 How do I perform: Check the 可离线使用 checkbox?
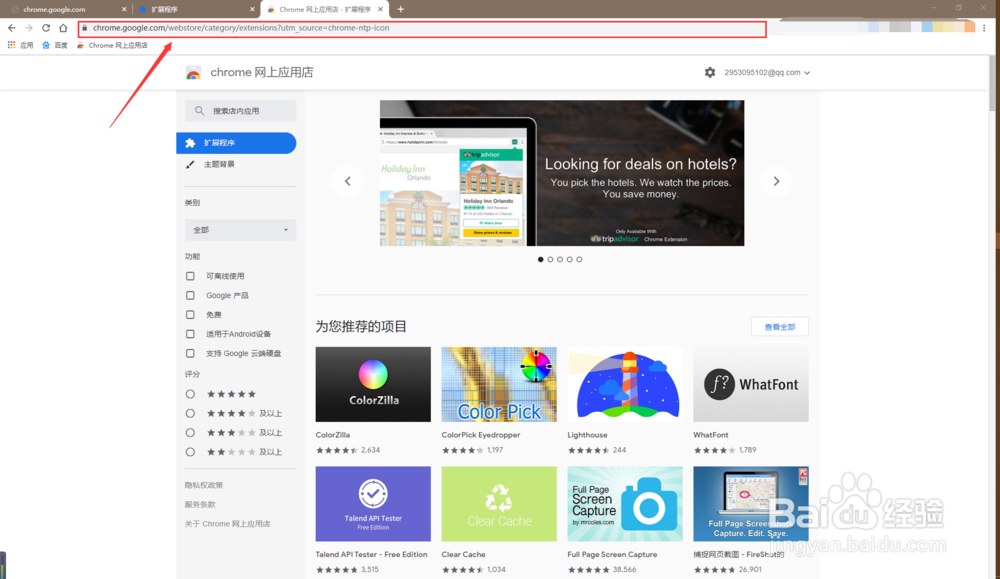[190, 276]
